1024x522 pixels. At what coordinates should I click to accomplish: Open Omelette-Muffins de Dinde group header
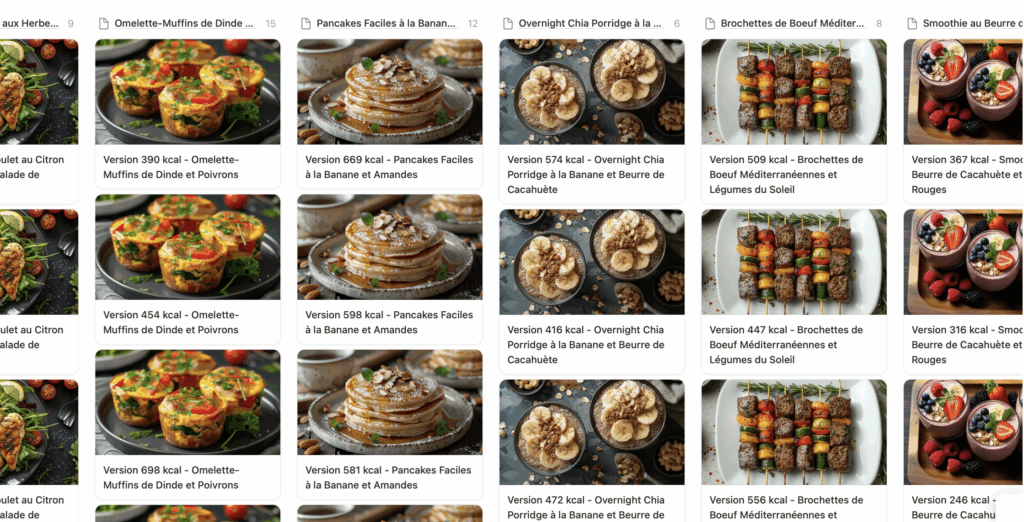point(185,24)
